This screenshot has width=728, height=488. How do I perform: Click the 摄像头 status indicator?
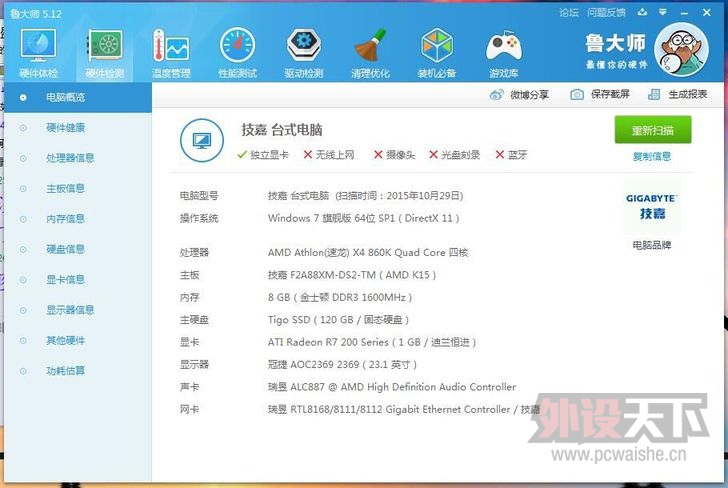393,155
